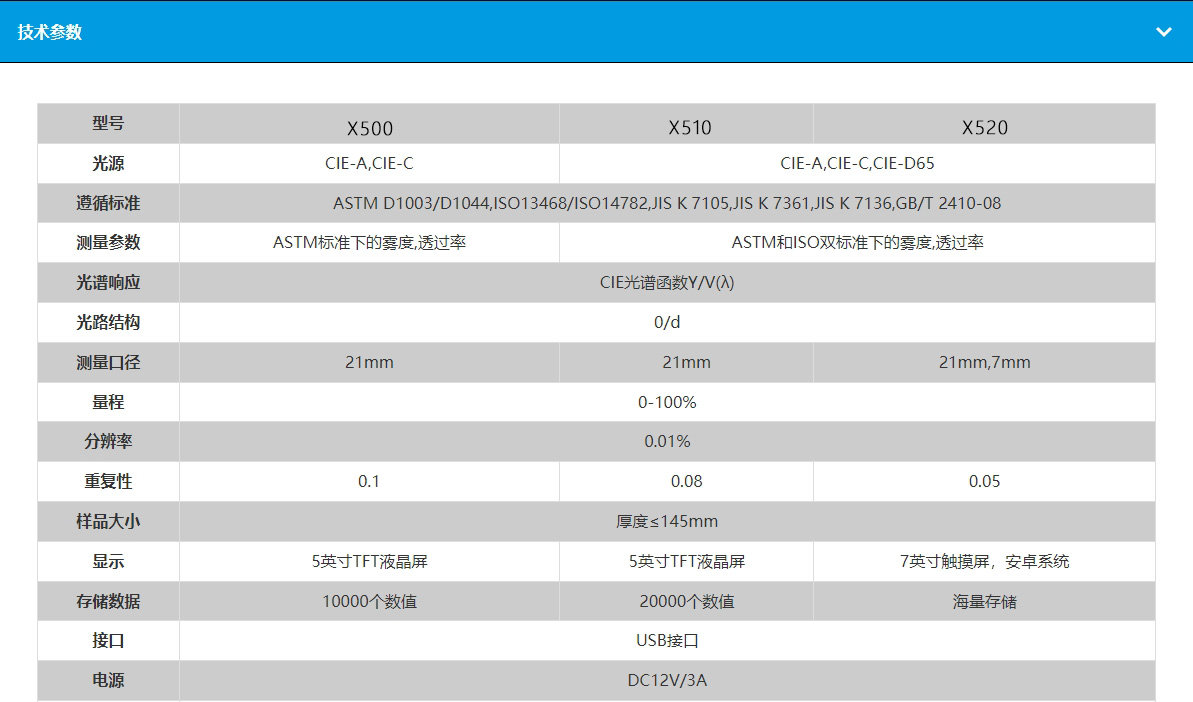Image resolution: width=1193 pixels, height=702 pixels.
Task: Select the 0.05 repeatability value
Action: click(984, 481)
